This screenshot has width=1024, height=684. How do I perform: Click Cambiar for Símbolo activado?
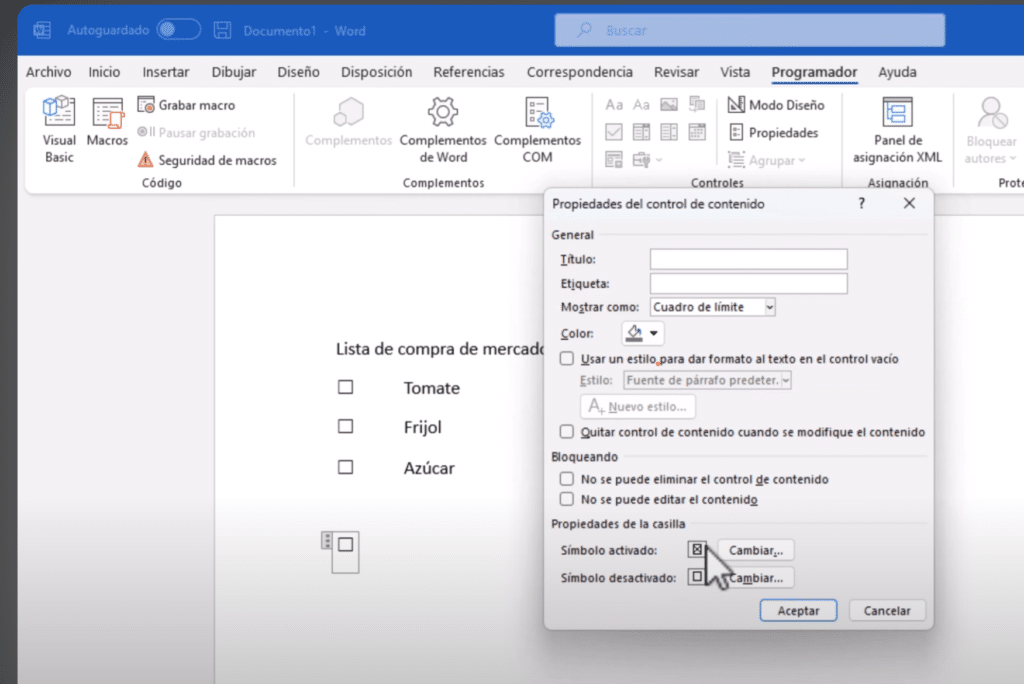tap(755, 550)
